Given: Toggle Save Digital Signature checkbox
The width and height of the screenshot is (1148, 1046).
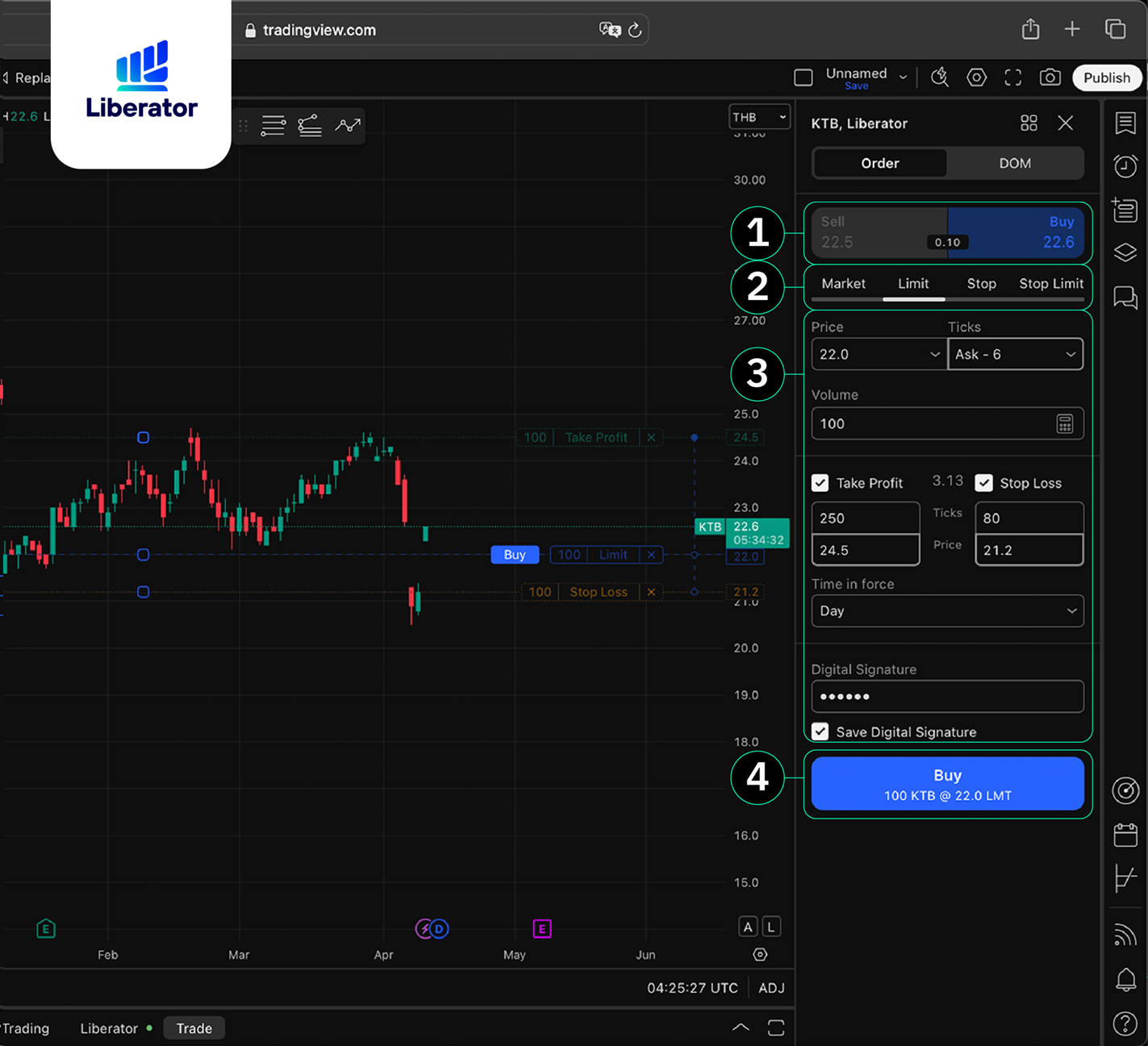Looking at the screenshot, I should (x=820, y=731).
